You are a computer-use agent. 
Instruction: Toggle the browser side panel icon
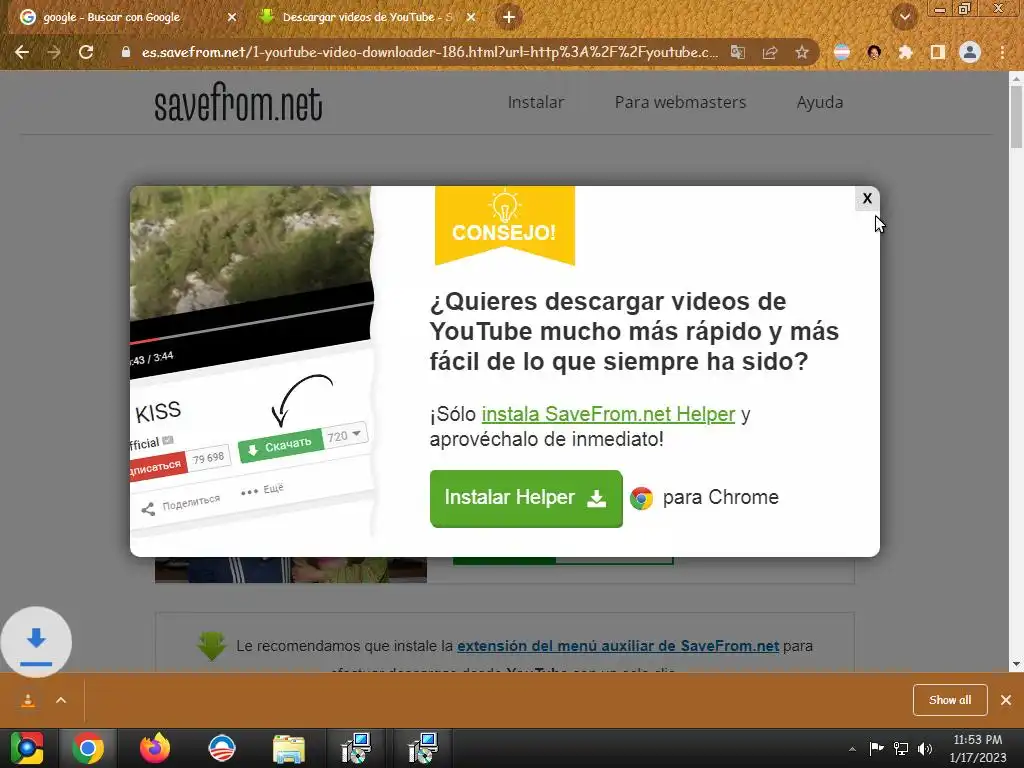[938, 52]
